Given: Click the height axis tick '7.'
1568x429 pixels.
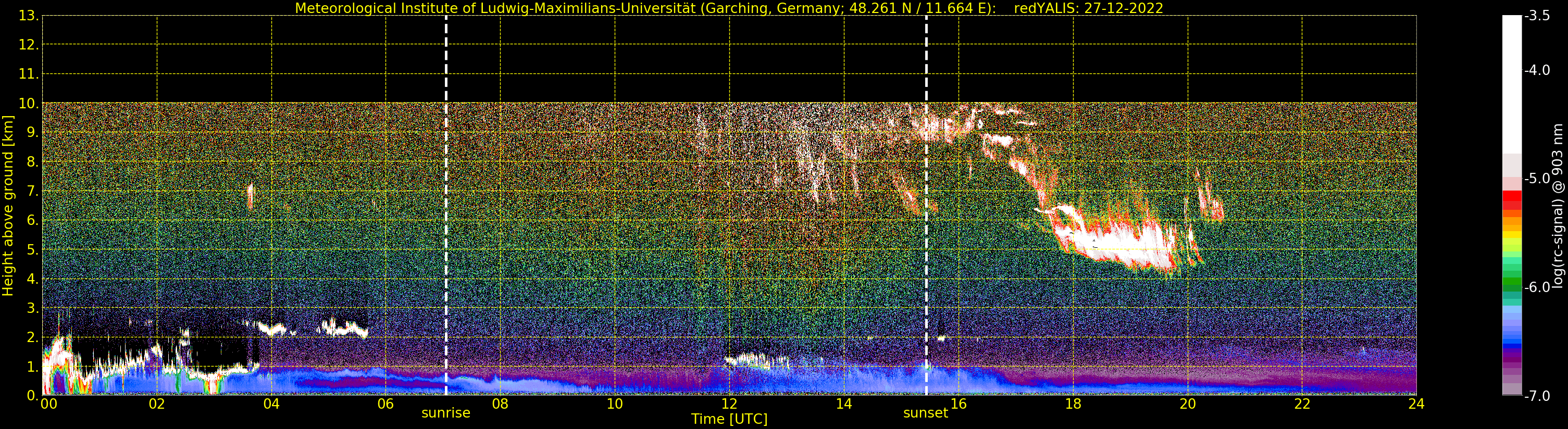Looking at the screenshot, I should [33, 192].
